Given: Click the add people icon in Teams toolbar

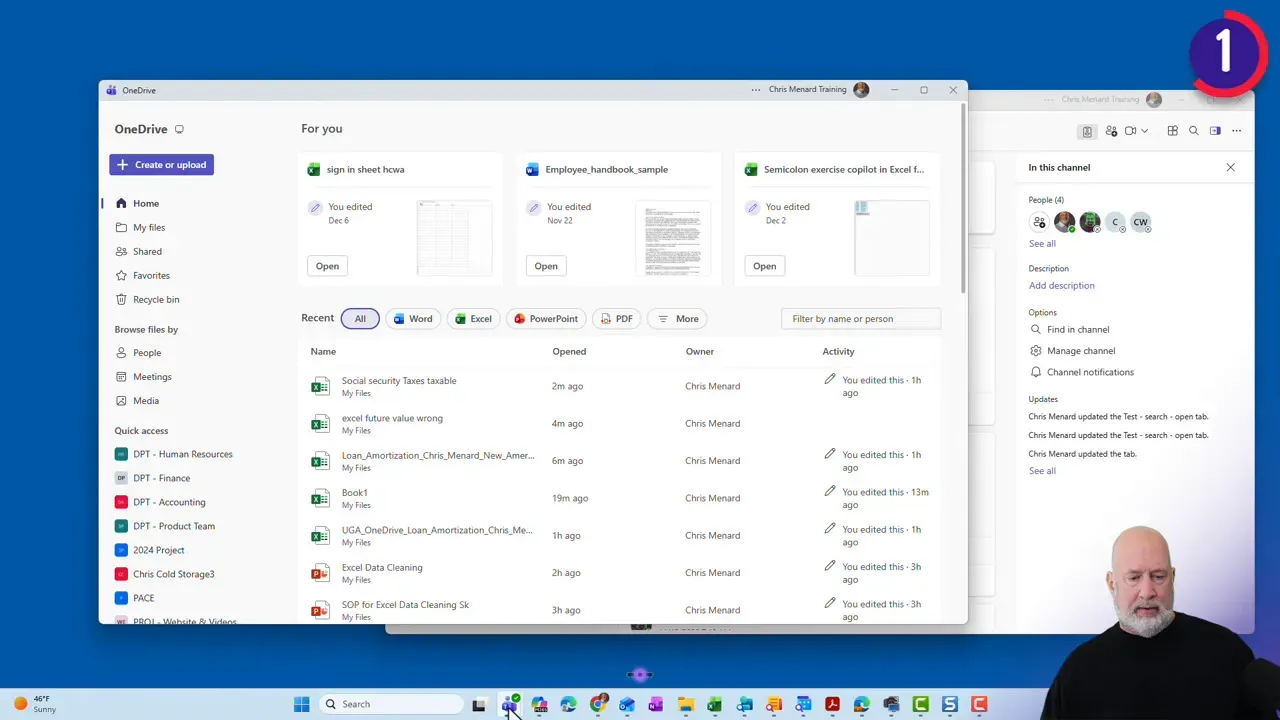Looking at the screenshot, I should click(x=1111, y=131).
